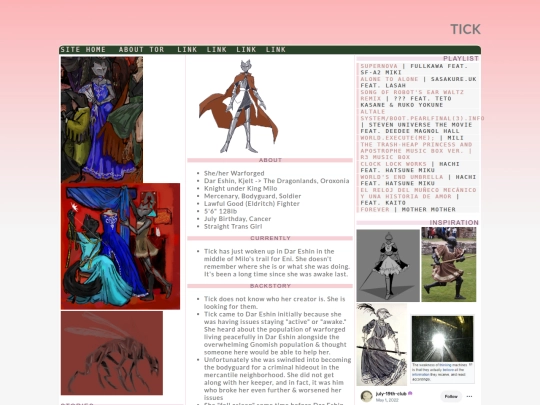Open the SUPERNOVA playlist link

(x=379, y=66)
